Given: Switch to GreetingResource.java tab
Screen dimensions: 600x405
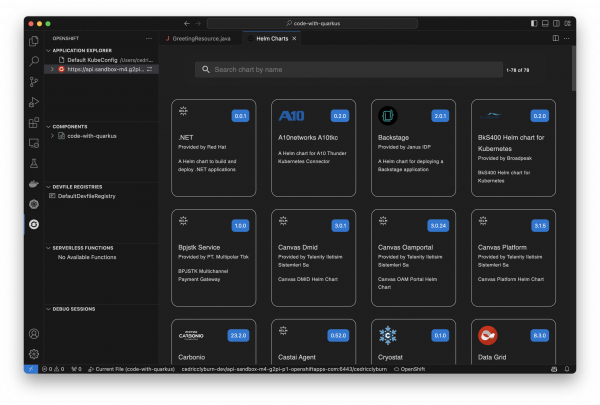Looking at the screenshot, I should point(200,38).
